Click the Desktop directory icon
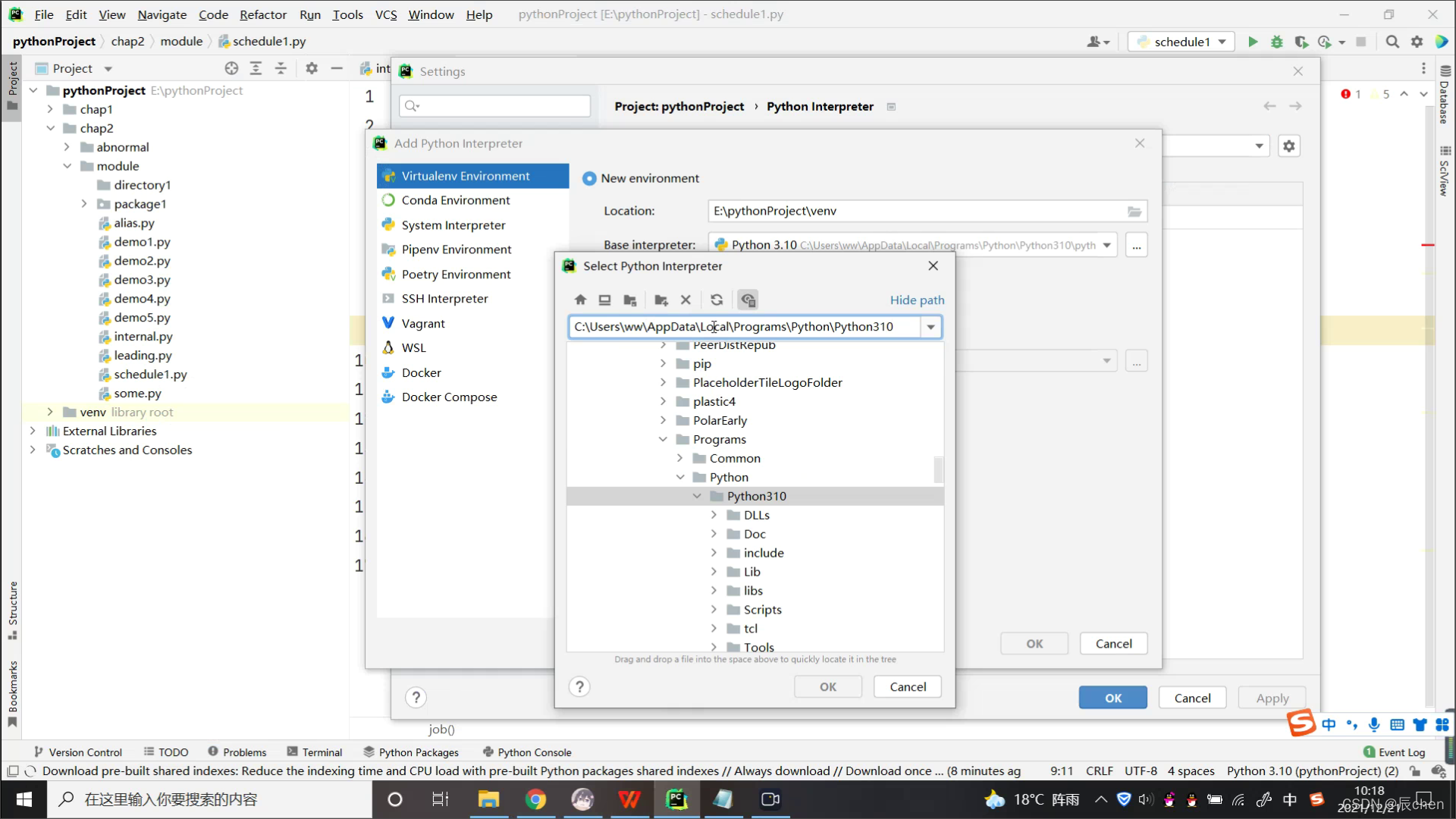Image resolution: width=1456 pixels, height=819 pixels. pos(604,300)
